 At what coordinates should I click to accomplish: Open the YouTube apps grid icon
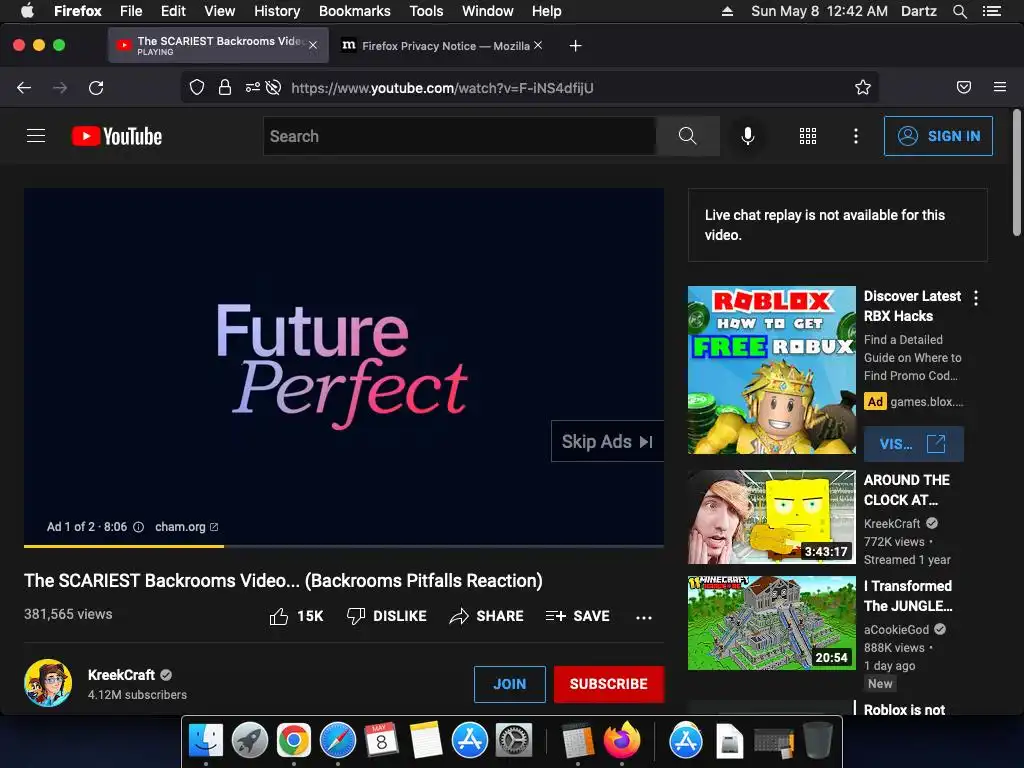[808, 136]
